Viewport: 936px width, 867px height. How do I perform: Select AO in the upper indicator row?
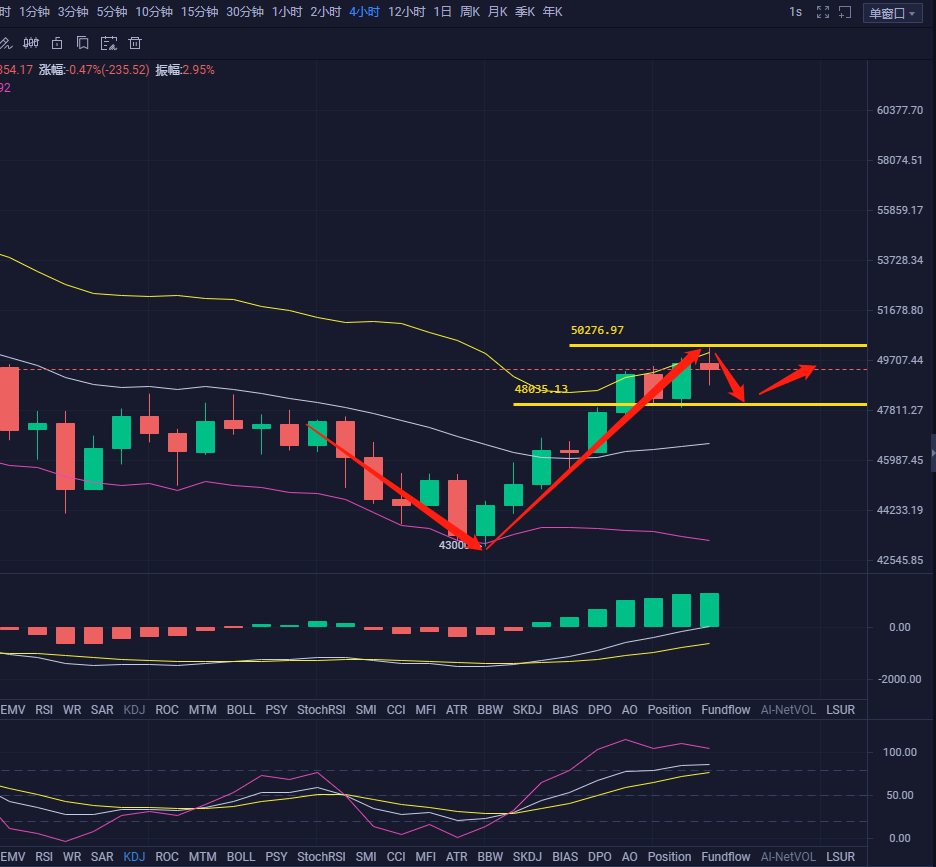629,710
